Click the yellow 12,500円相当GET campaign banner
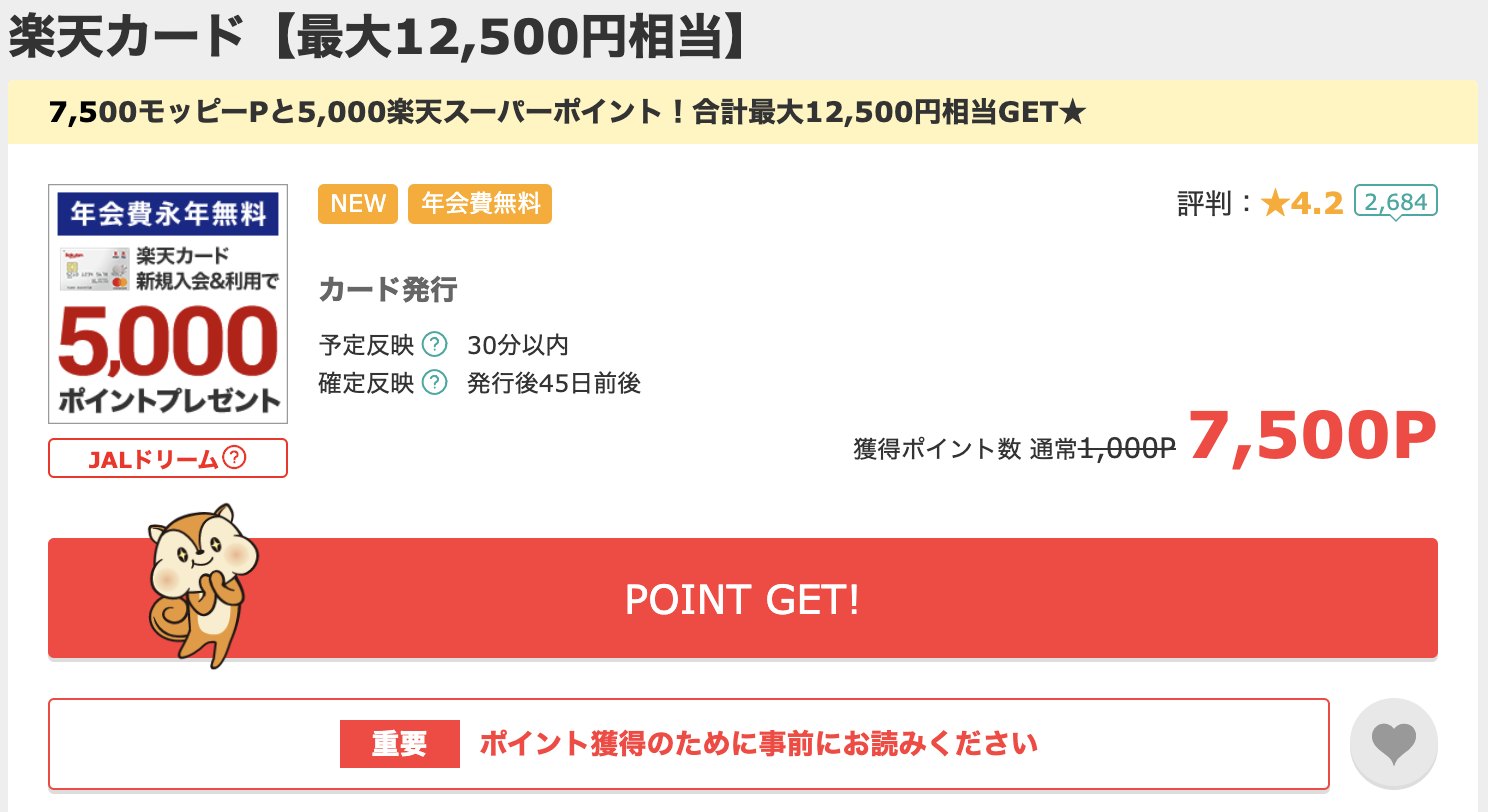1488x812 pixels. pyautogui.click(x=743, y=112)
